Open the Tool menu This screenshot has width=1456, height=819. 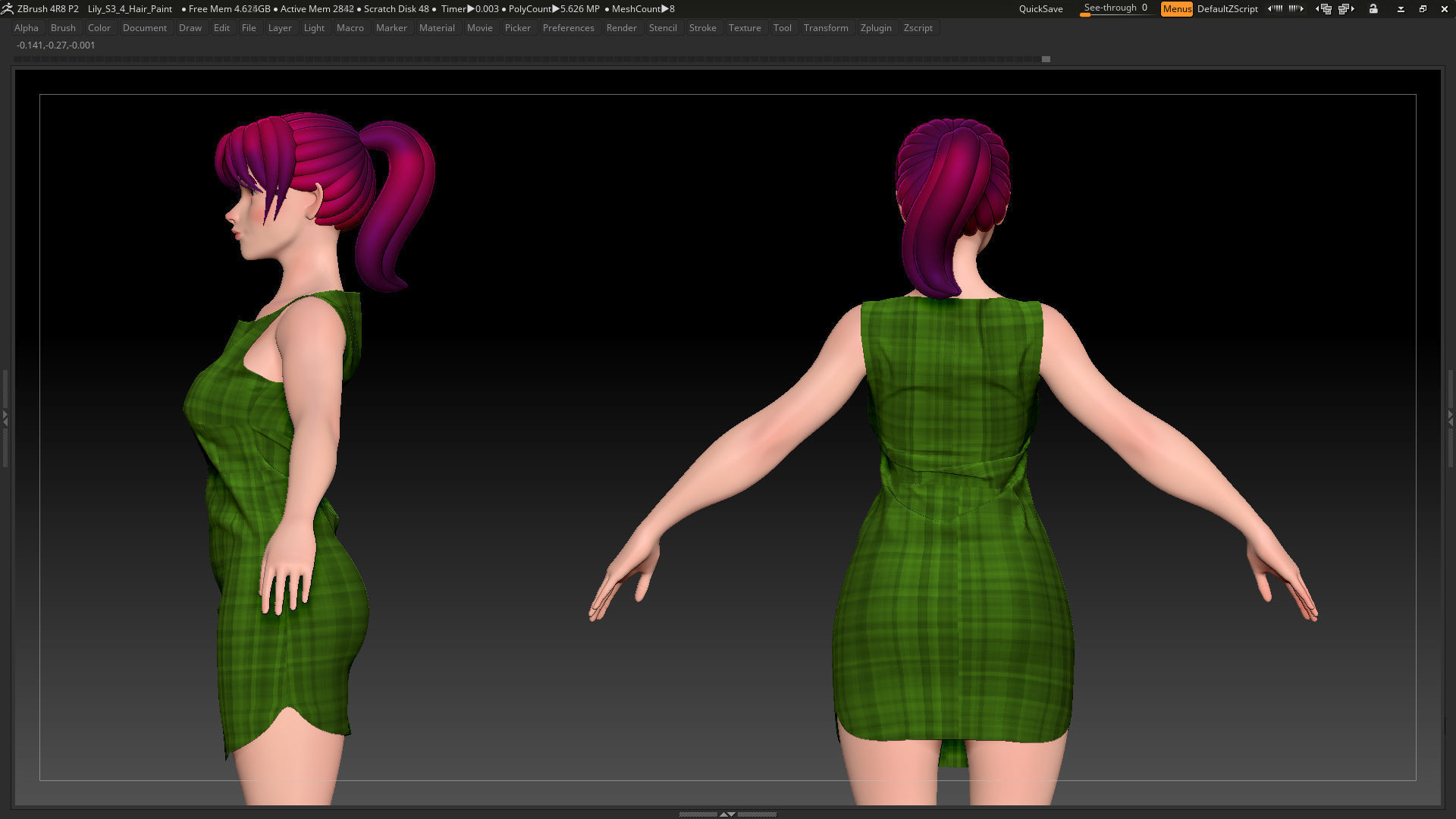pos(783,28)
